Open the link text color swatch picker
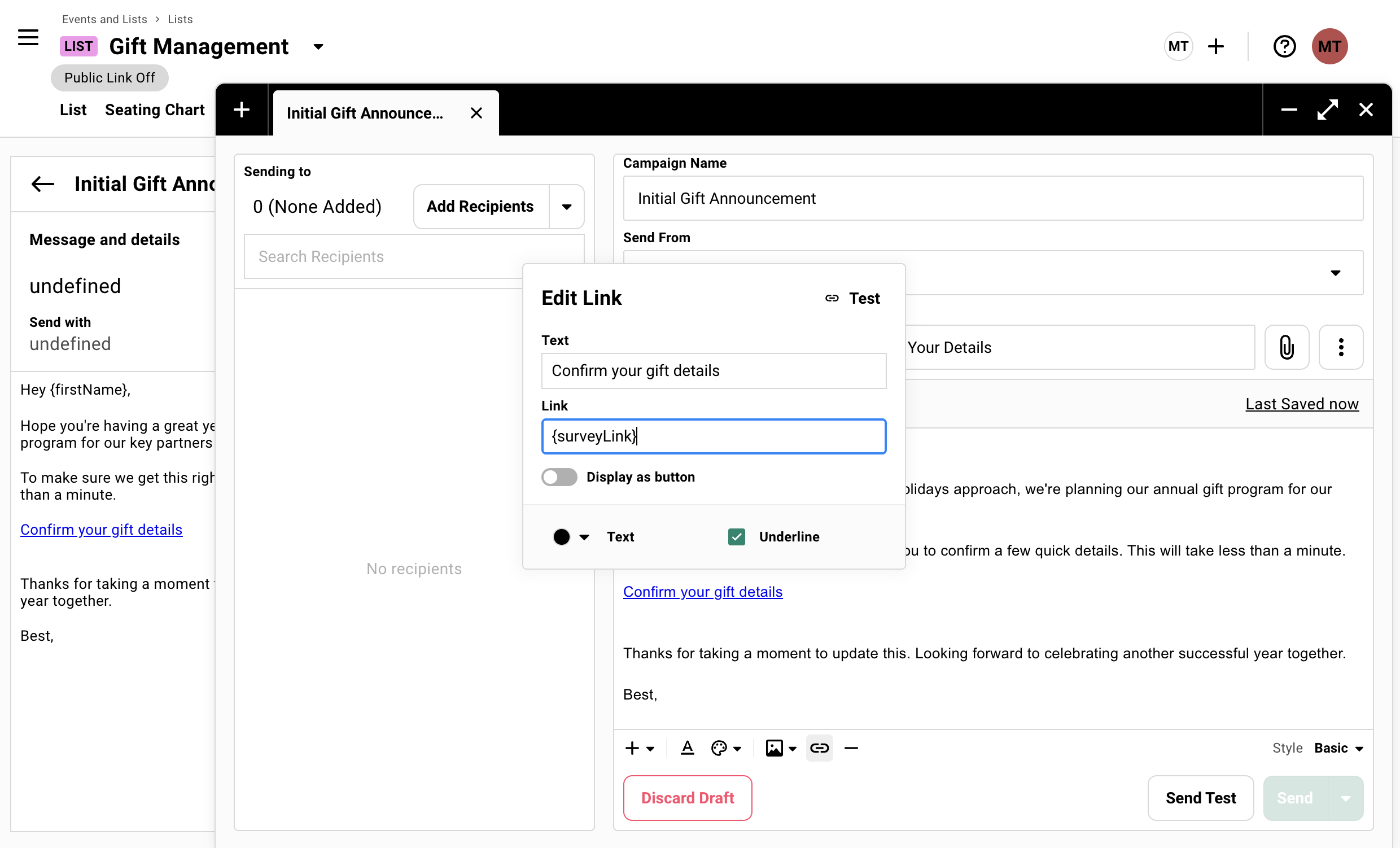Screen dimensions: 1400x848 tap(570, 536)
